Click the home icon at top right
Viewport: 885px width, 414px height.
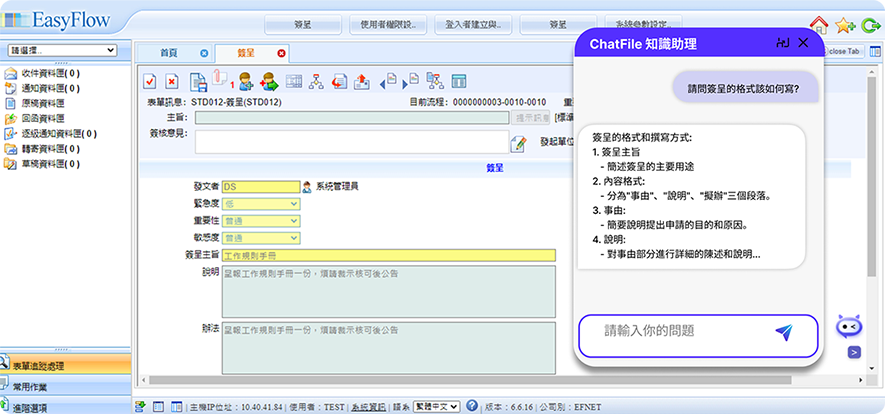pyautogui.click(x=818, y=25)
